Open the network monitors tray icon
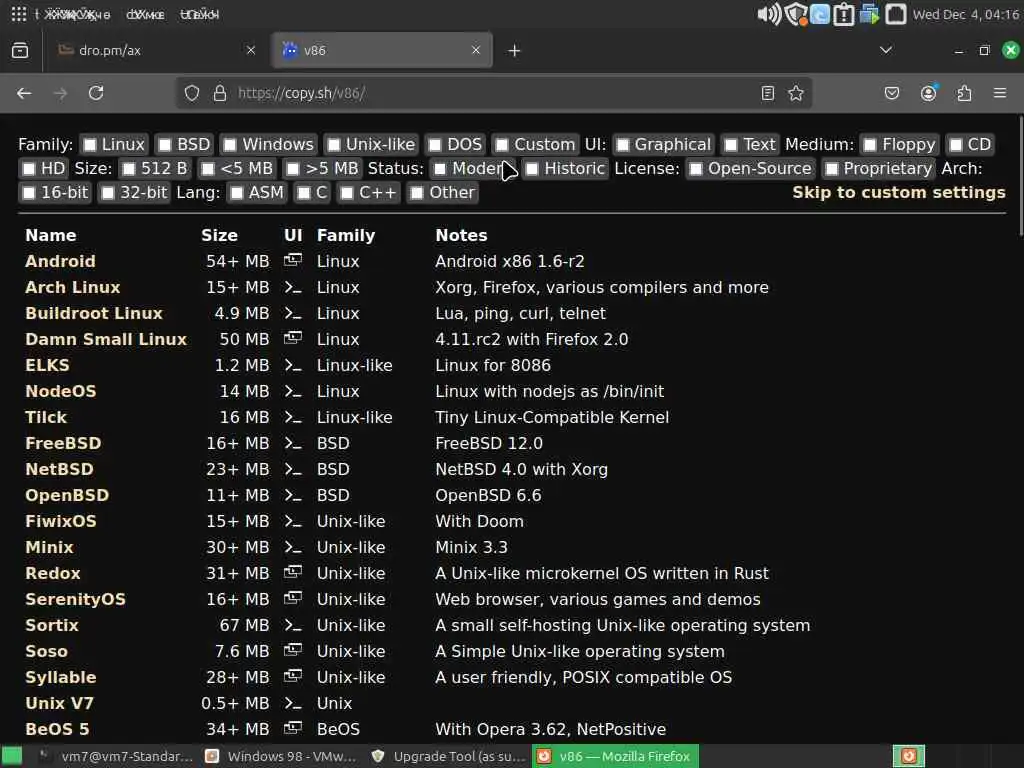Image resolution: width=1024 pixels, height=768 pixels. [x=869, y=14]
